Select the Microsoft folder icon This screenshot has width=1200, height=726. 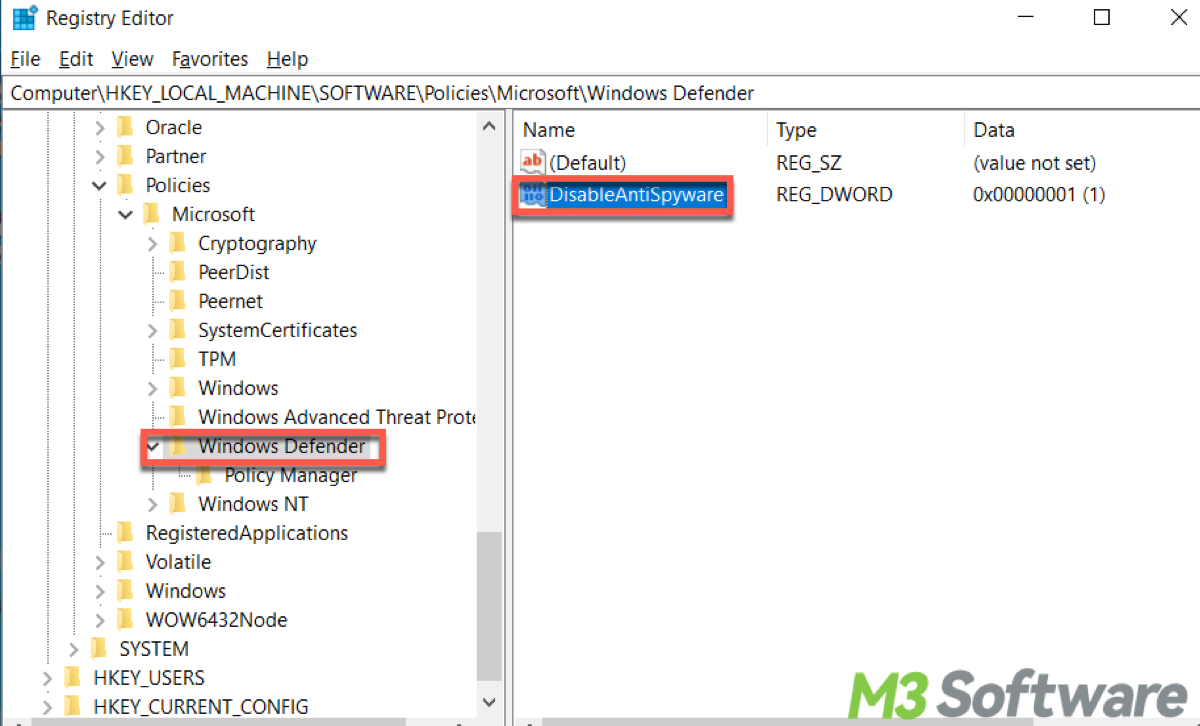pos(151,214)
